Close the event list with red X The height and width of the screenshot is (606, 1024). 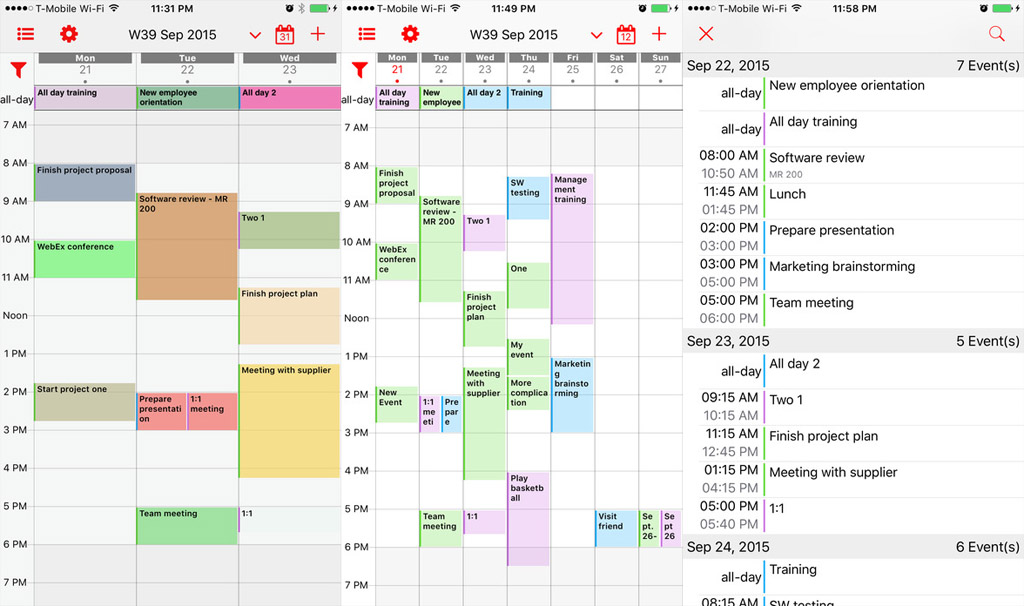706,34
